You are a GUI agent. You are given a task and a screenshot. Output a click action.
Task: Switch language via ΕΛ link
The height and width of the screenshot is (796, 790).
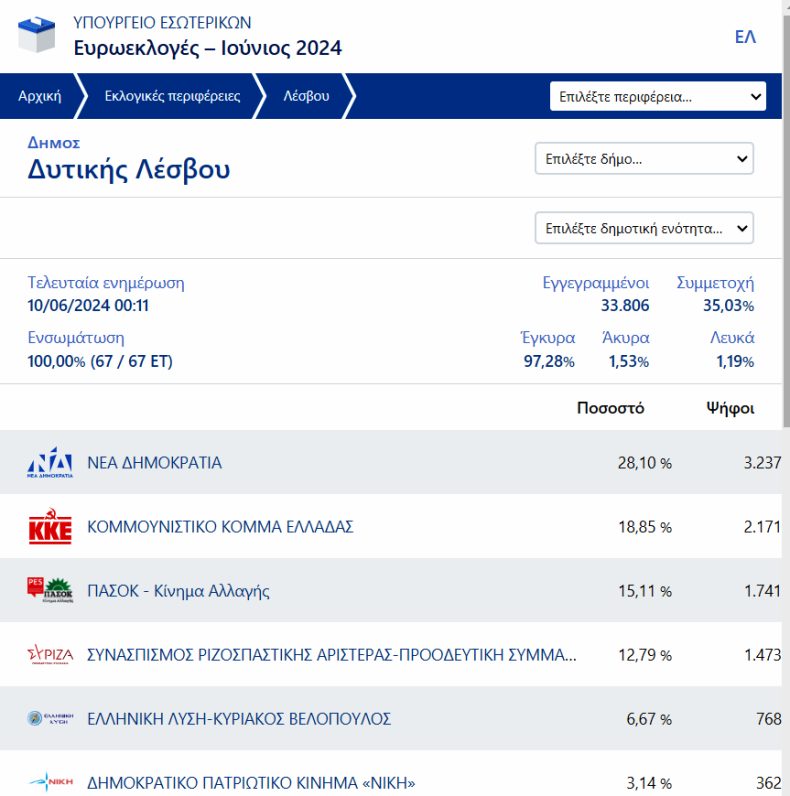pos(745,37)
